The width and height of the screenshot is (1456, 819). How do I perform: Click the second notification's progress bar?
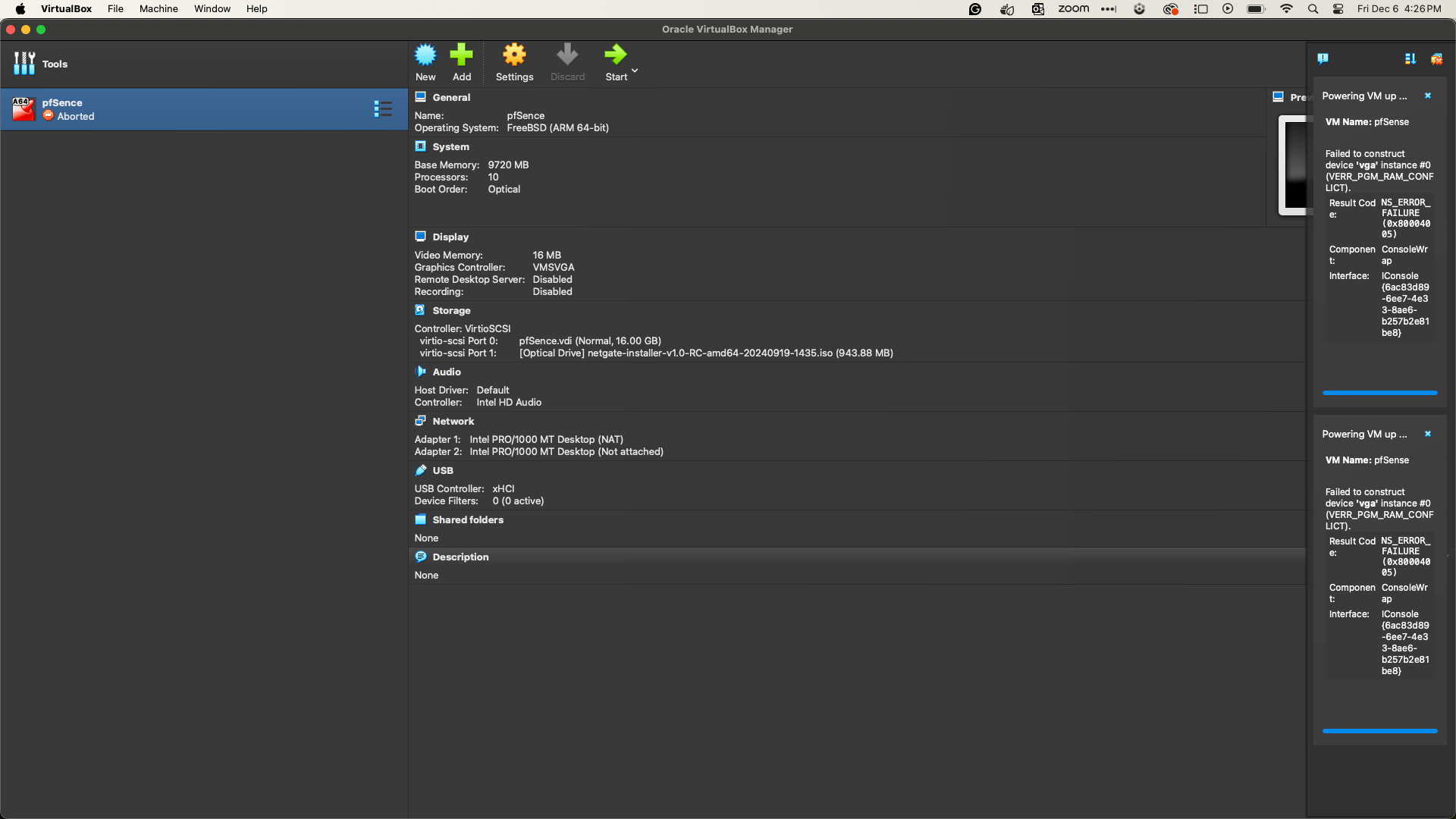coord(1379,731)
